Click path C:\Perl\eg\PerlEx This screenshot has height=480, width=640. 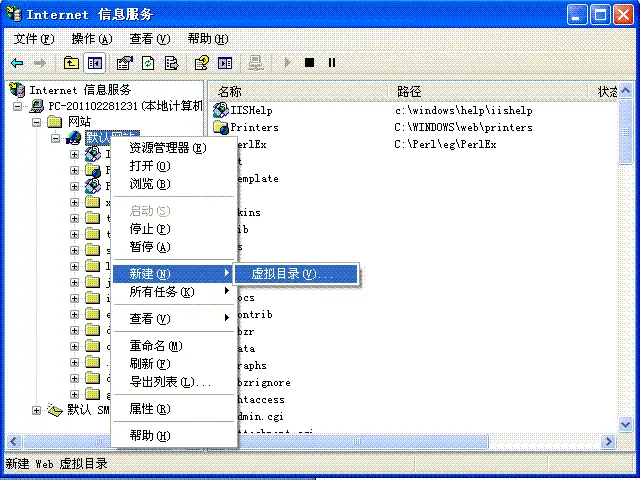[445, 144]
